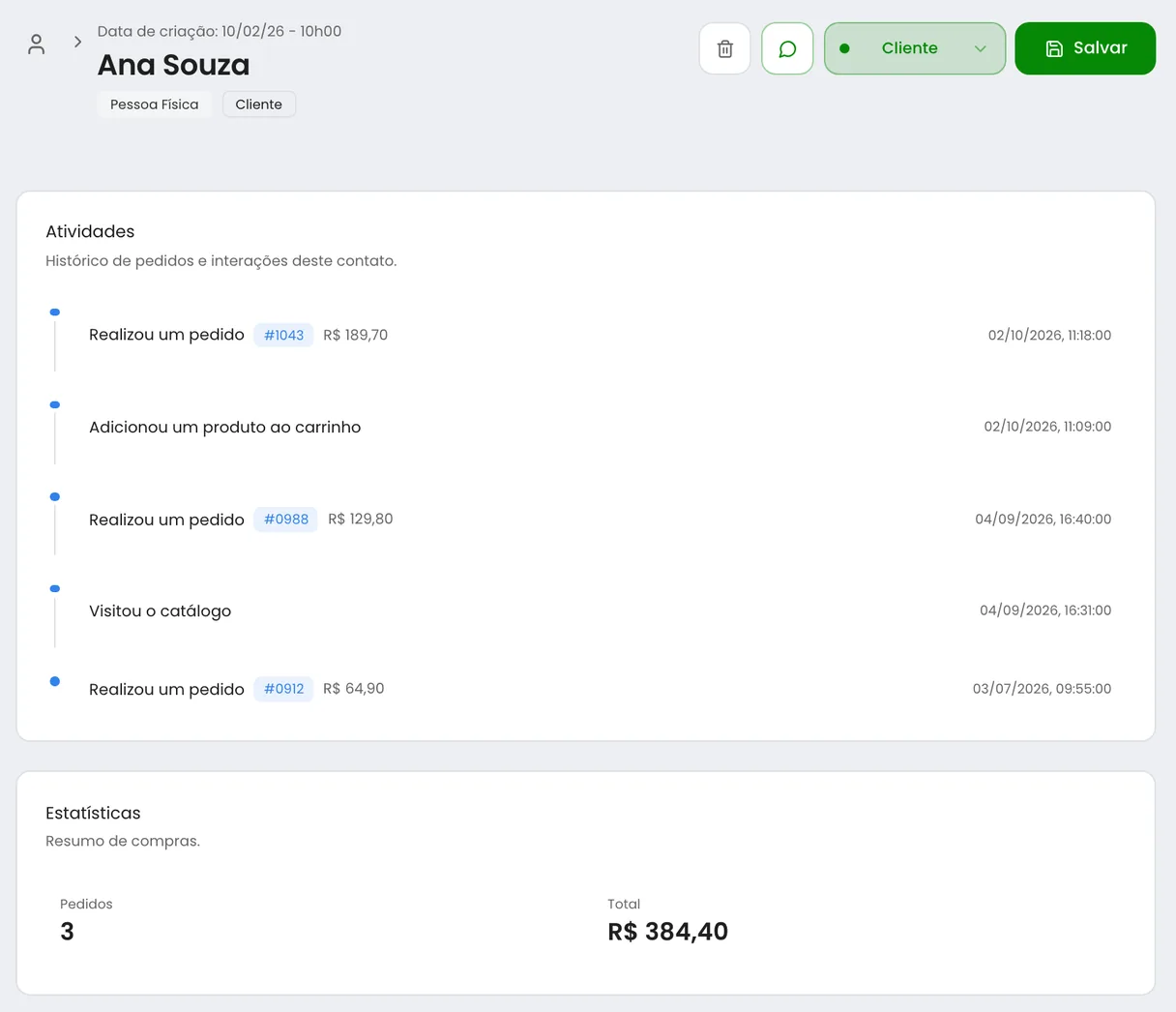This screenshot has width=1176, height=1012.
Task: Click the Salvar button
Action: tap(1085, 48)
